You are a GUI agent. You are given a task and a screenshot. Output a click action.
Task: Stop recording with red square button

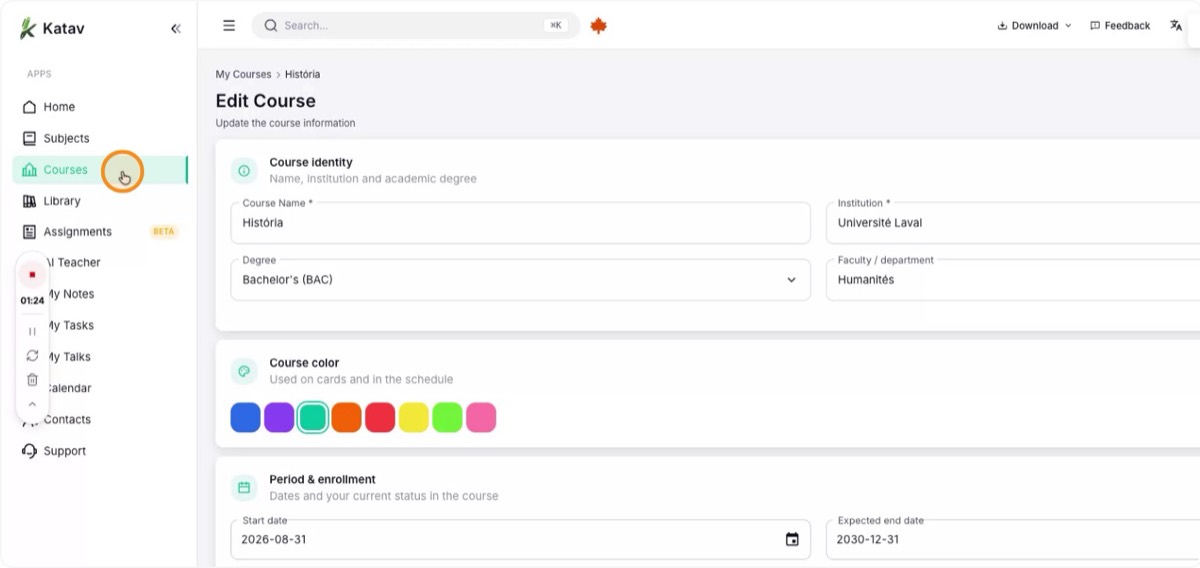(x=32, y=275)
